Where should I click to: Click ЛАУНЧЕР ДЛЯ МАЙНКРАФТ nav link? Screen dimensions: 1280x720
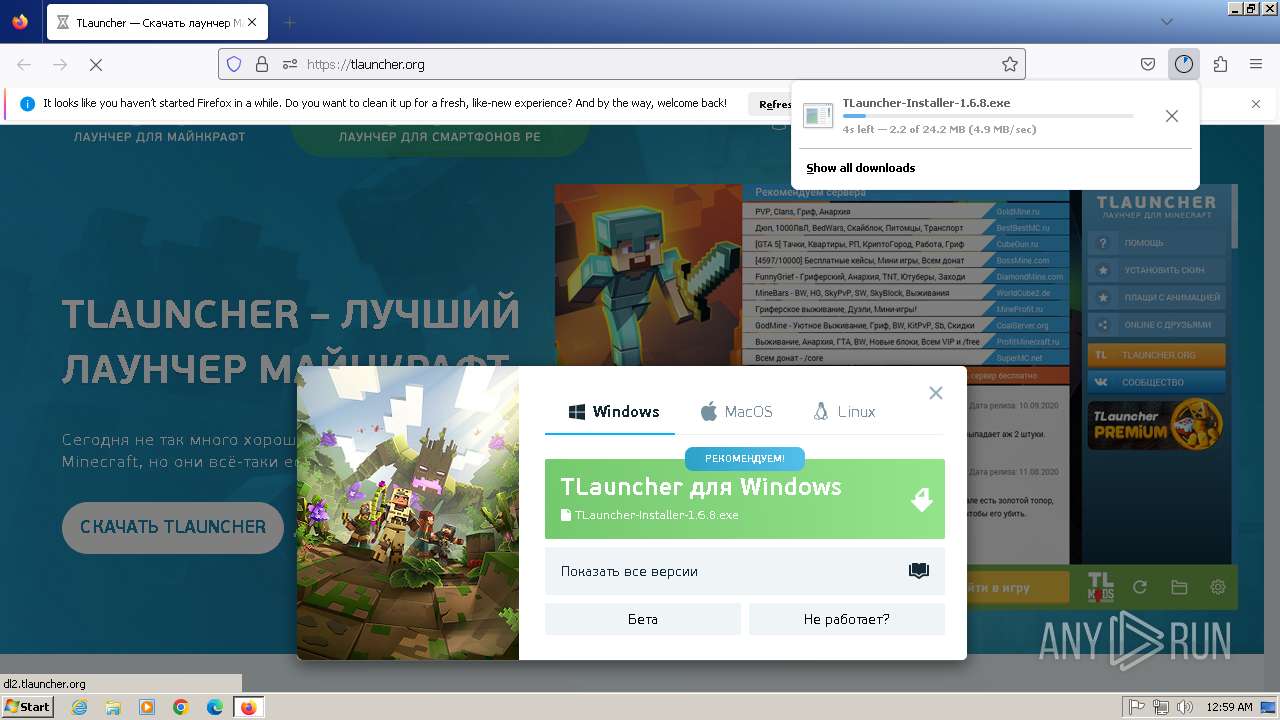(159, 136)
